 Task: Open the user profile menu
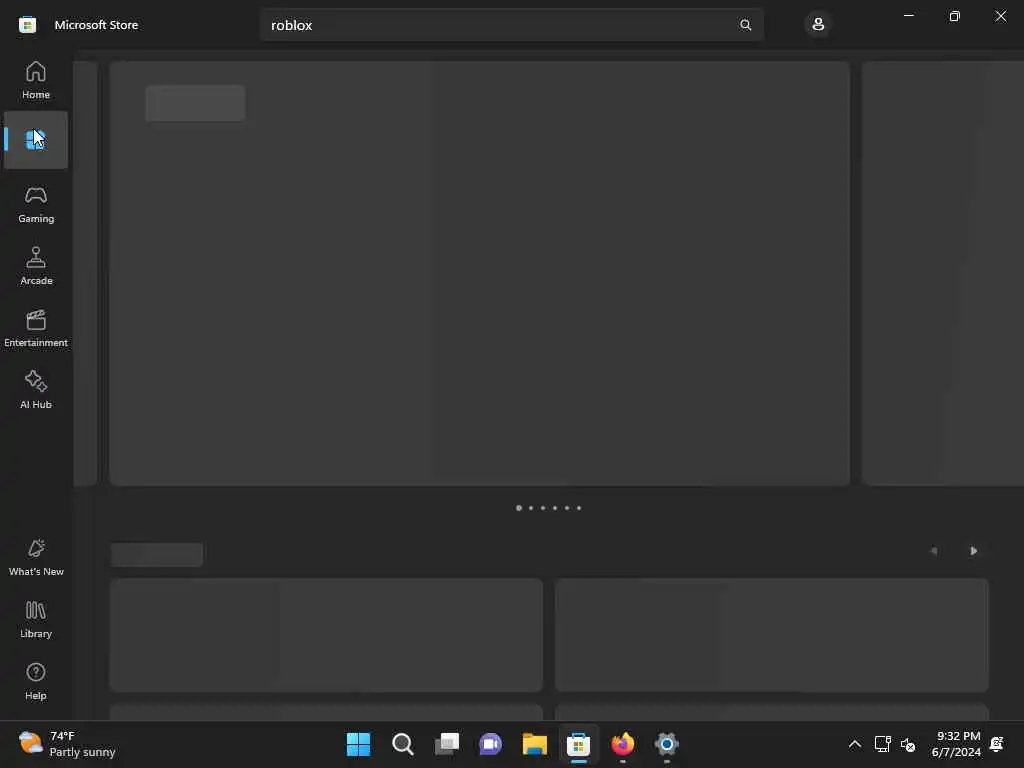point(818,25)
